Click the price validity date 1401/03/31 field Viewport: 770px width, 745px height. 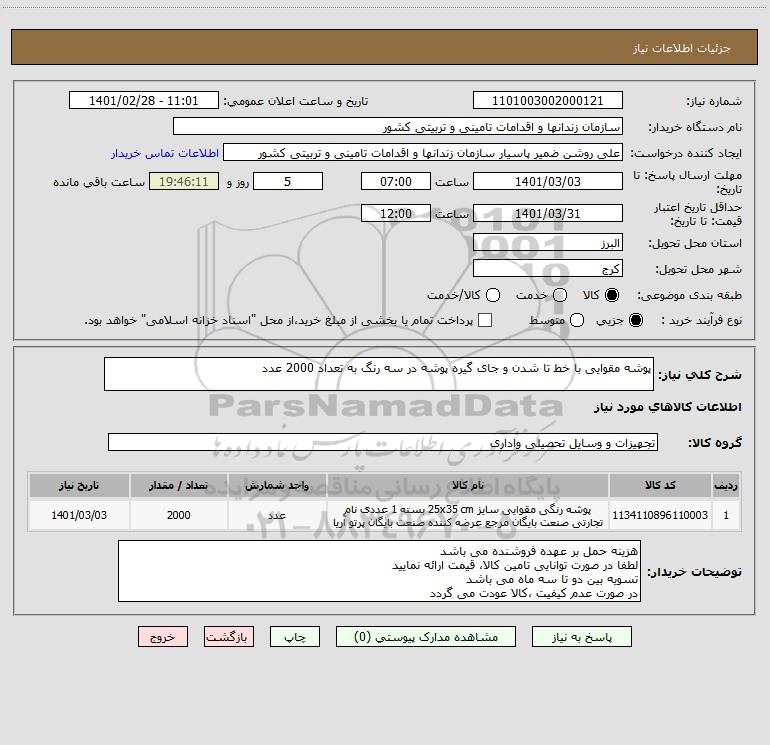[548, 213]
